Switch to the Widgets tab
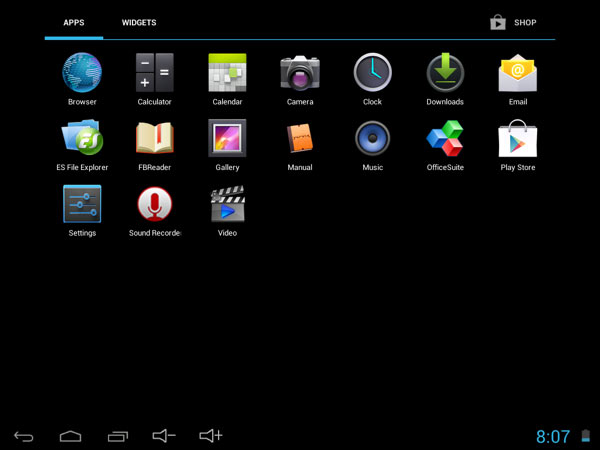The height and width of the screenshot is (450, 600). 139,22
